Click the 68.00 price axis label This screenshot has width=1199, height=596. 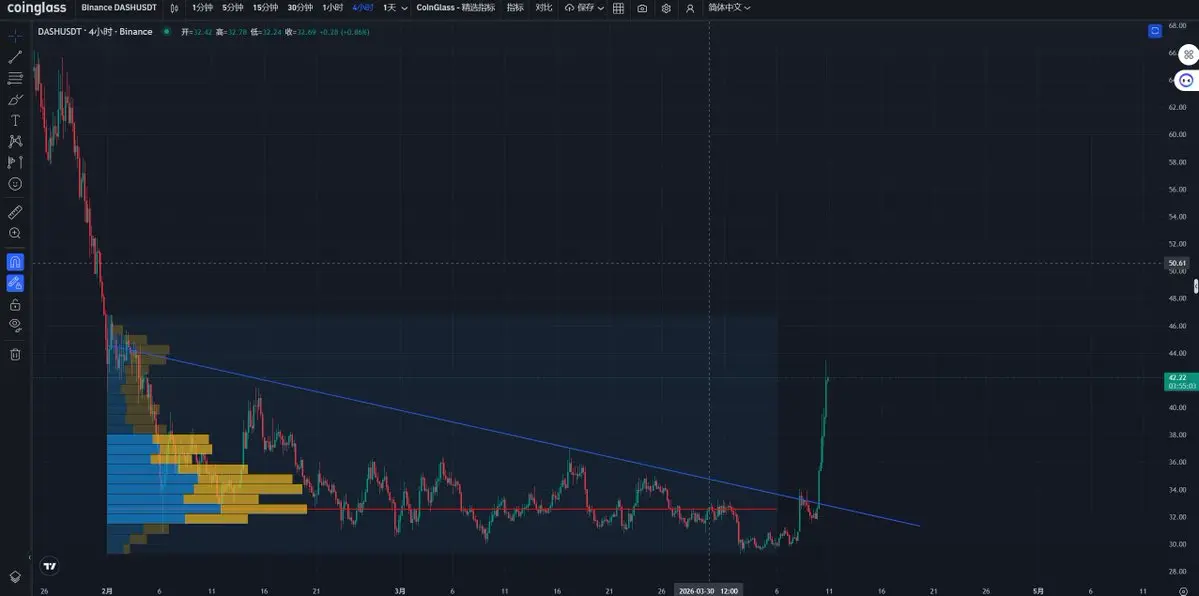tap(1177, 25)
